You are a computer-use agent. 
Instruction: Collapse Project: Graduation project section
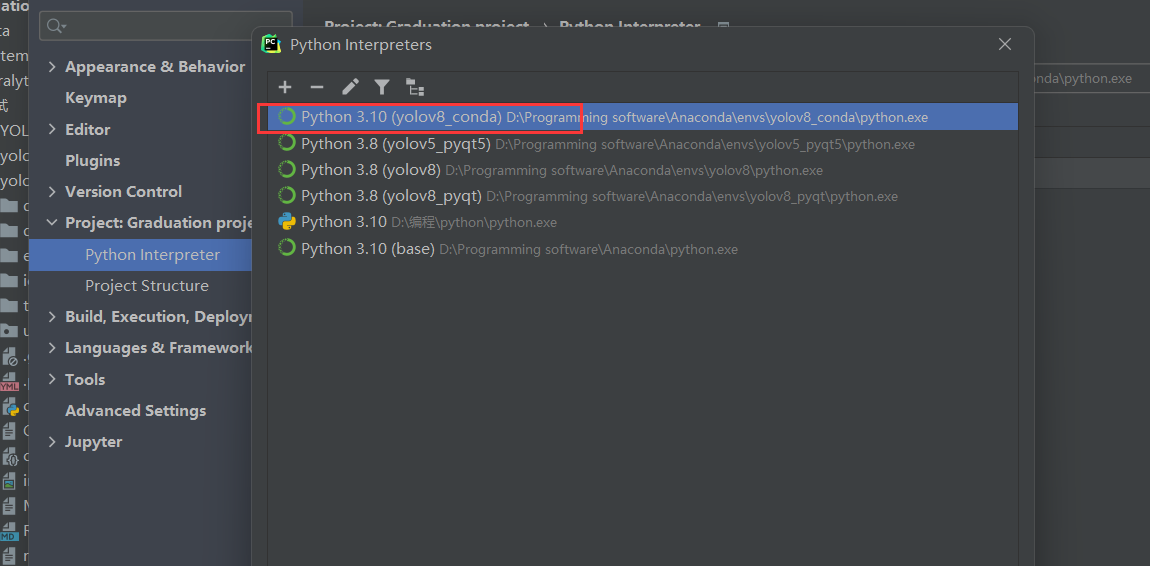(51, 222)
